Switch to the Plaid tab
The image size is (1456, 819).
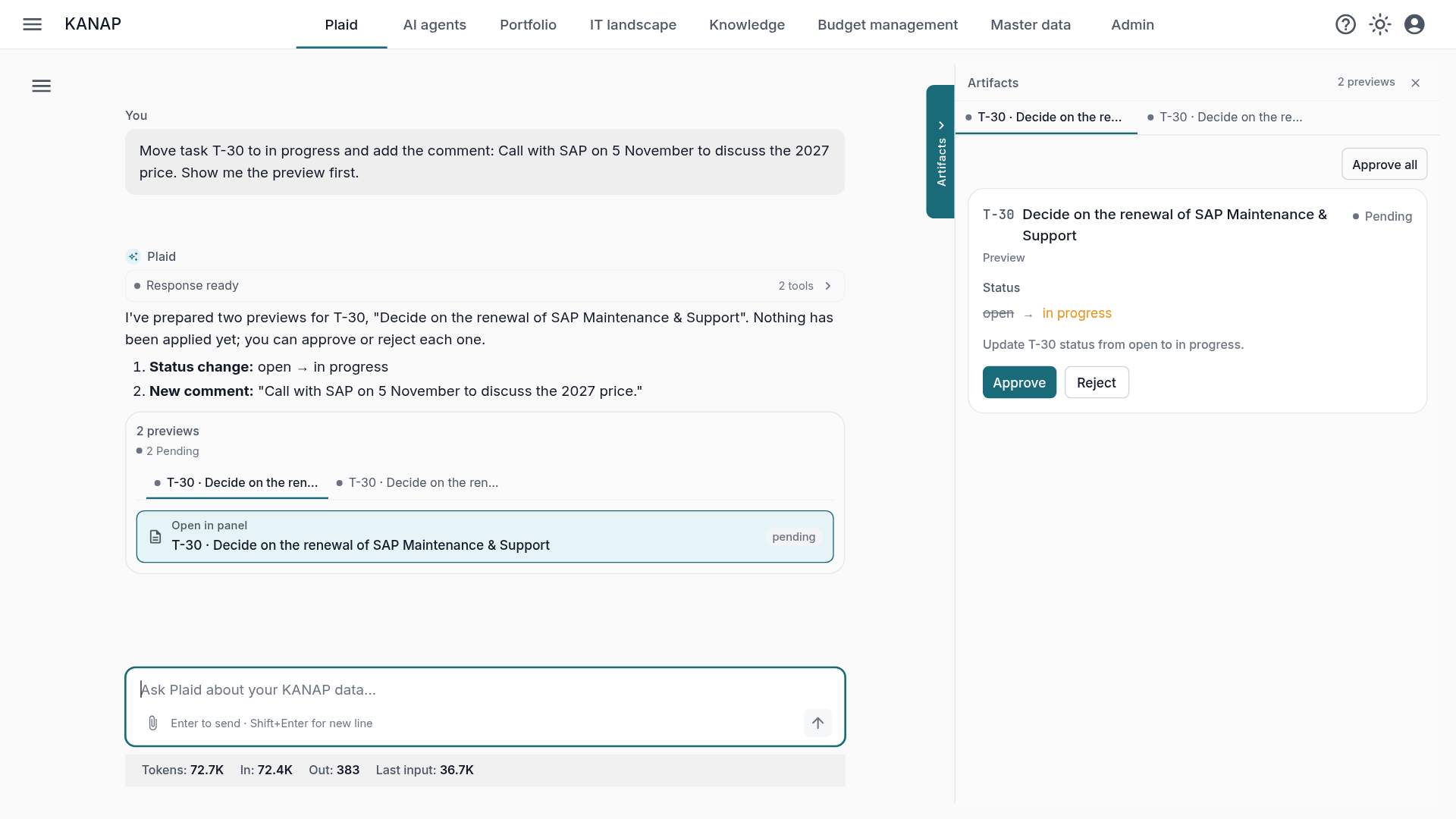click(341, 24)
